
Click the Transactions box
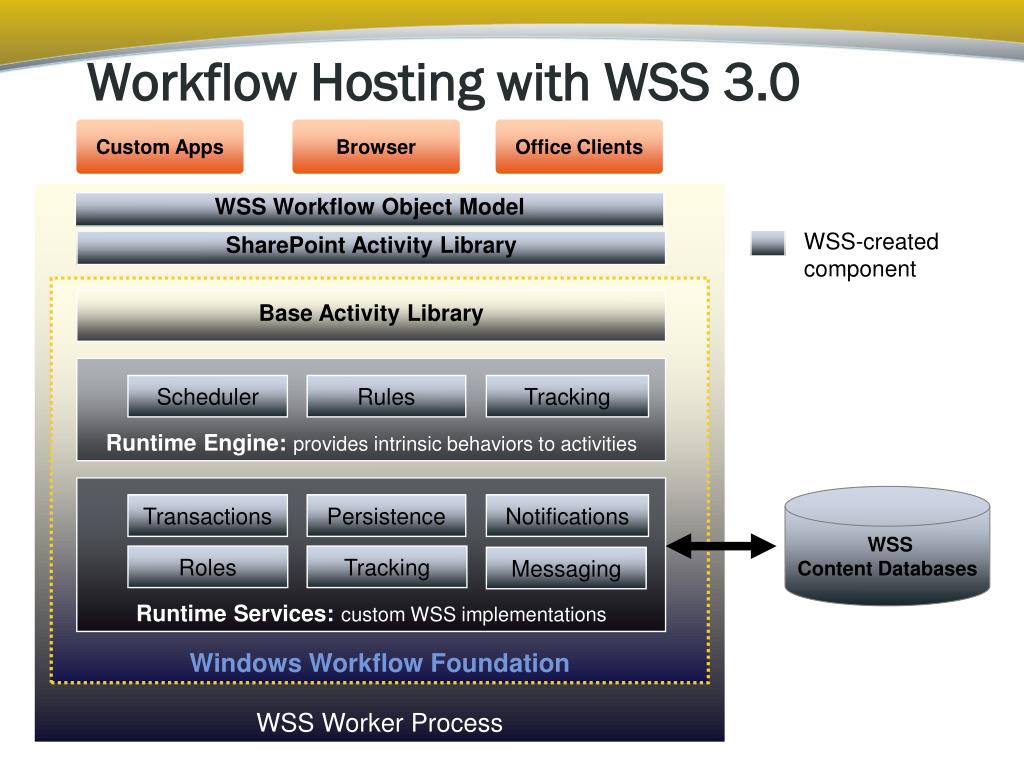click(x=208, y=516)
